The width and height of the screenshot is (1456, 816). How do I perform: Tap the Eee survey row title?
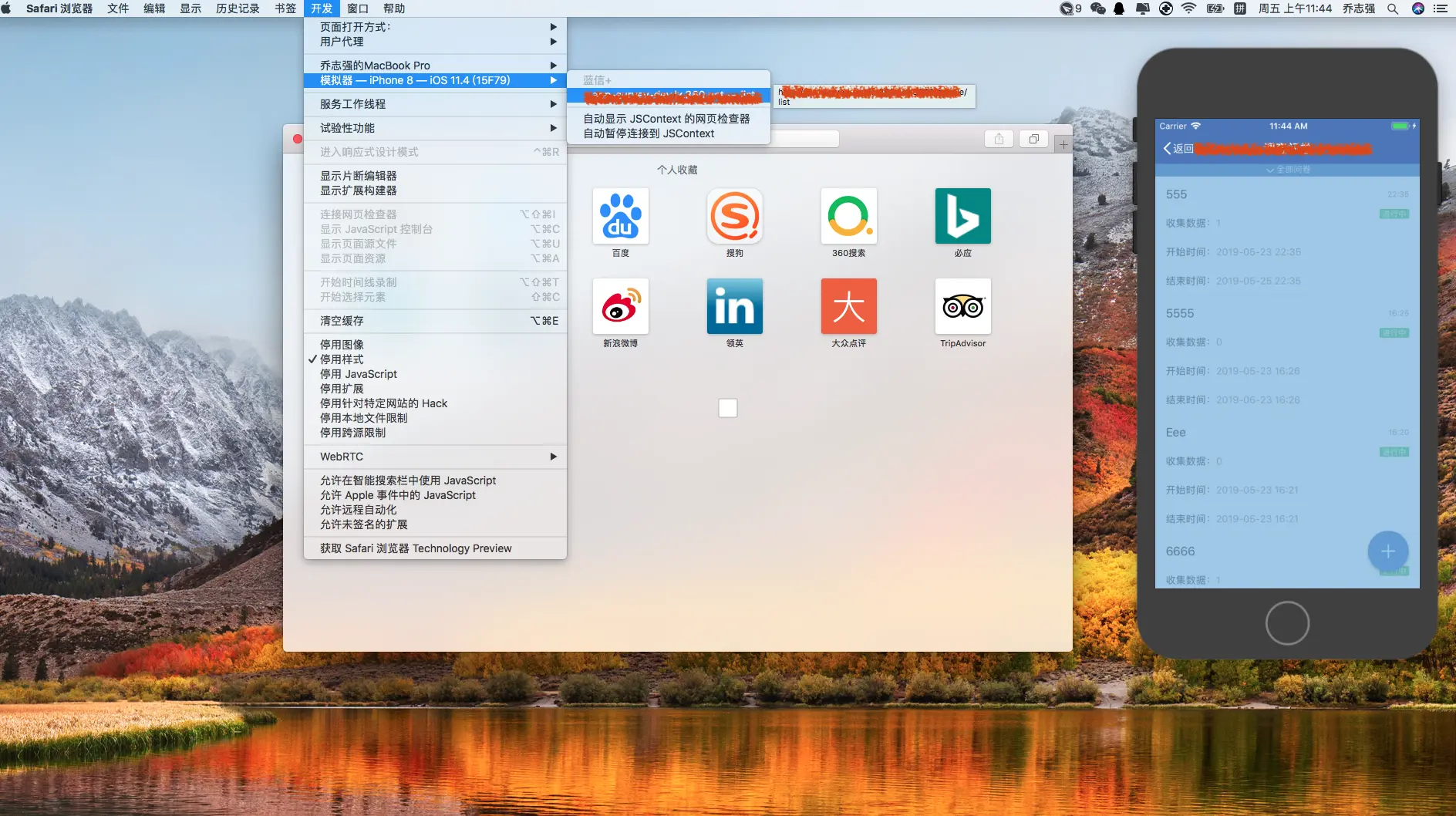pyautogui.click(x=1176, y=433)
